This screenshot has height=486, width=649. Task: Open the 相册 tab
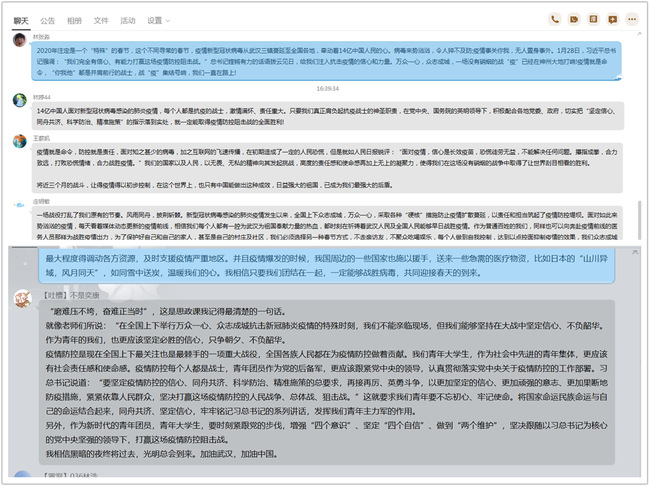pyautogui.click(x=74, y=20)
